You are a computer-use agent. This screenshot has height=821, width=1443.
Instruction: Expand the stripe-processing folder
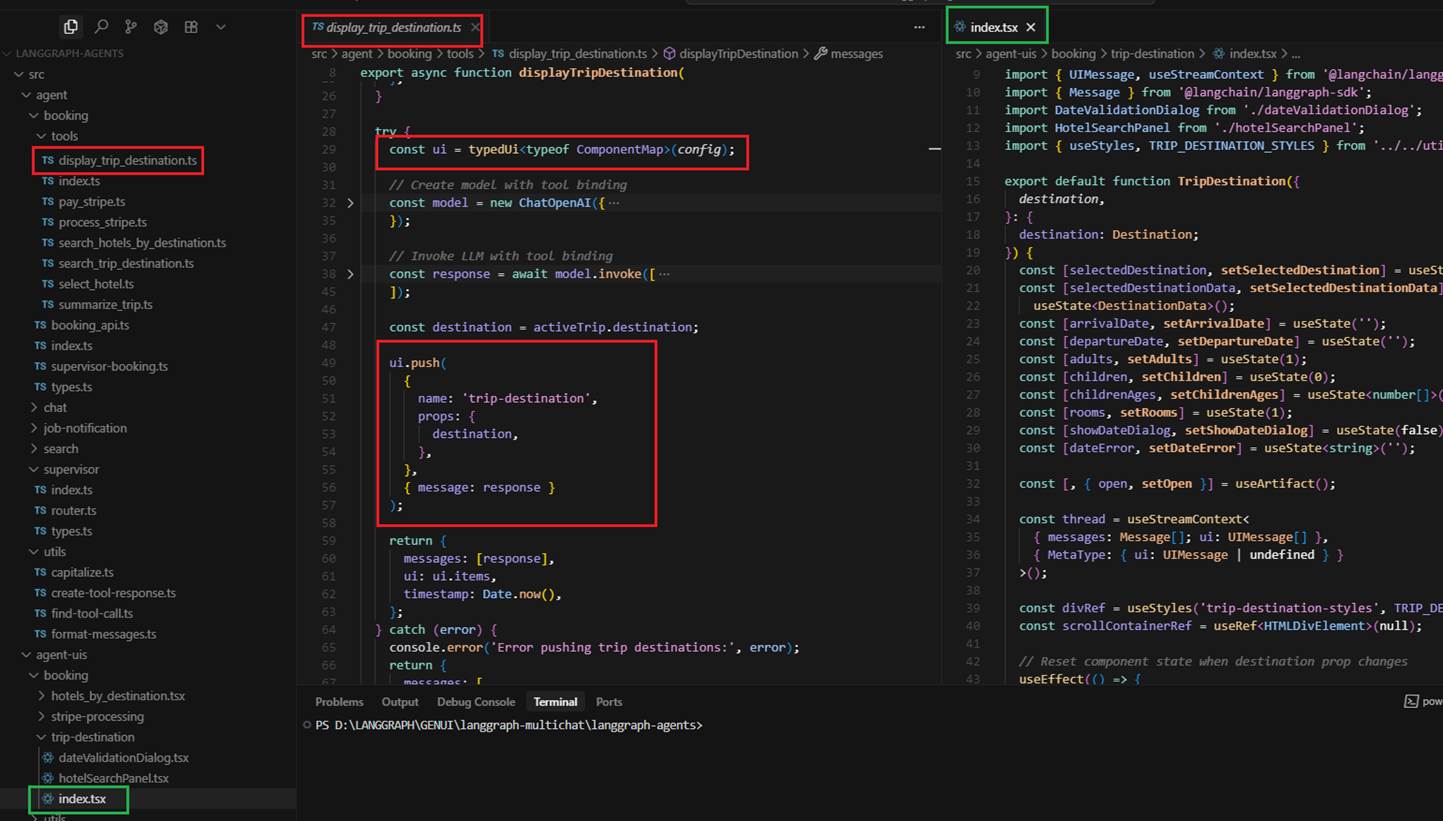tap(97, 716)
